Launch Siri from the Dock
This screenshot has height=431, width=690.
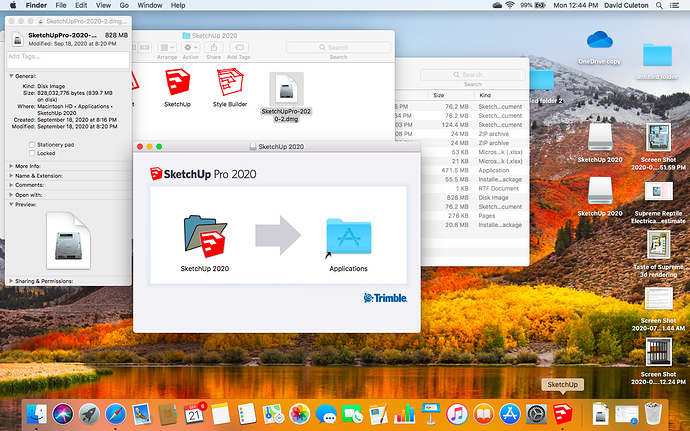pyautogui.click(x=63, y=414)
